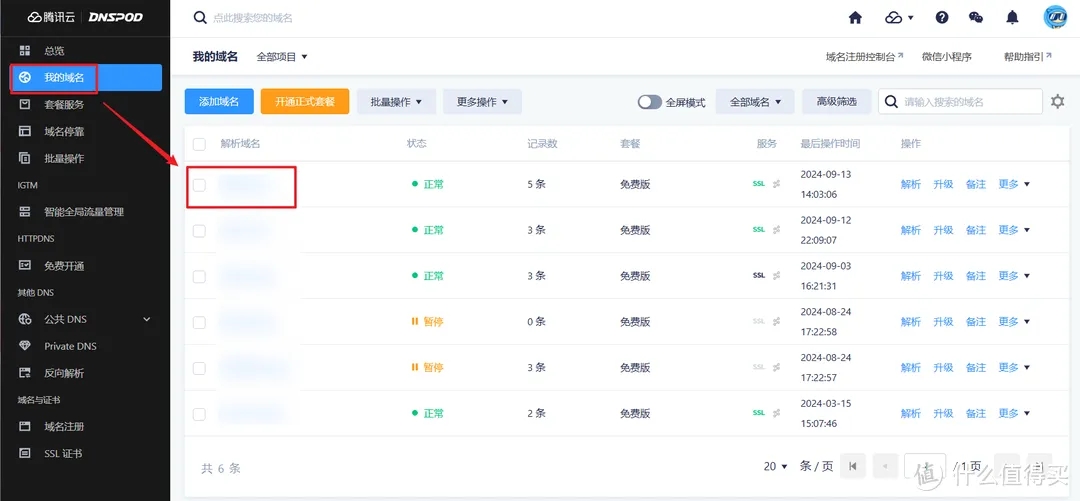
Task: Tick the select-all checkbox in table header
Action: click(x=199, y=144)
